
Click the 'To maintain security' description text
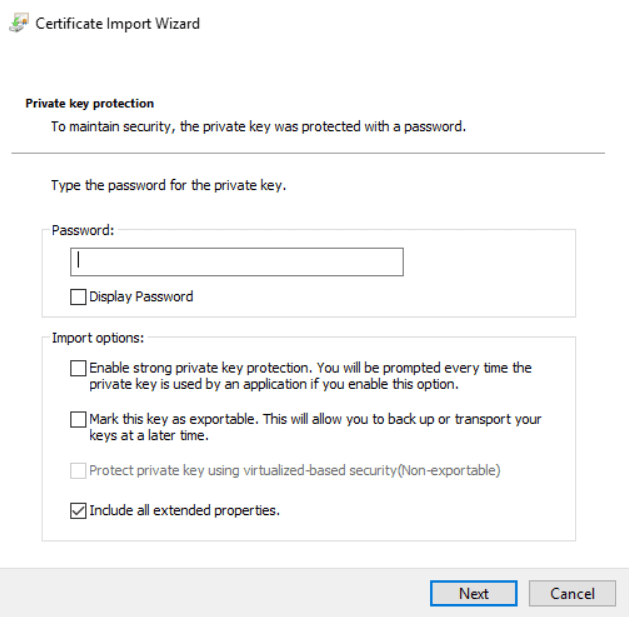pos(258,127)
